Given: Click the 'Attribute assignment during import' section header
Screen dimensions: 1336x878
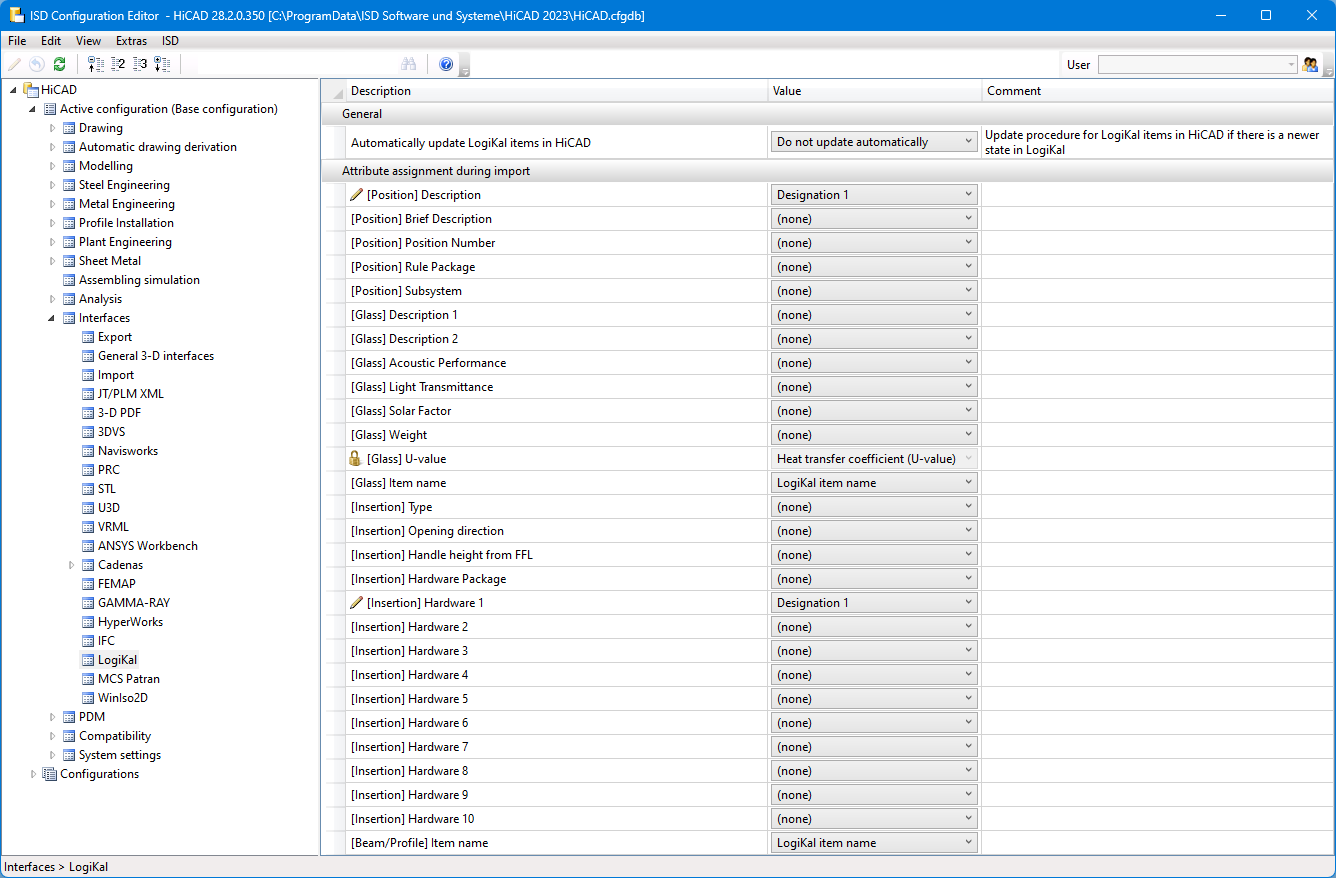Looking at the screenshot, I should tap(828, 171).
